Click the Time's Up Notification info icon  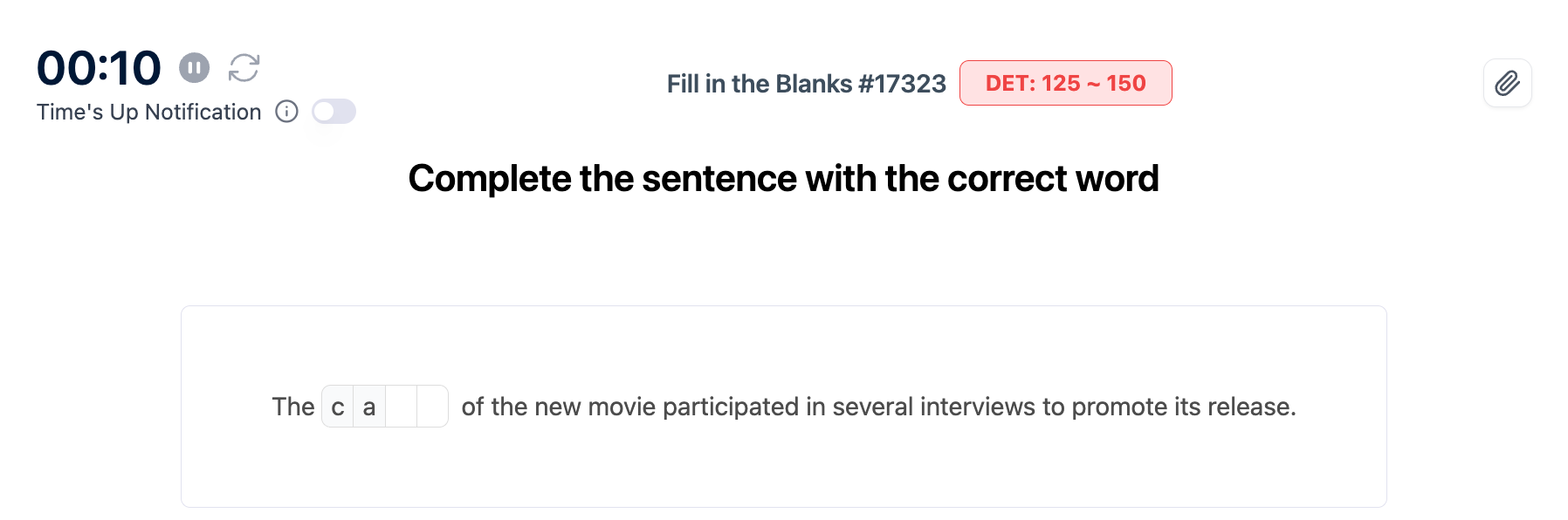coord(286,112)
